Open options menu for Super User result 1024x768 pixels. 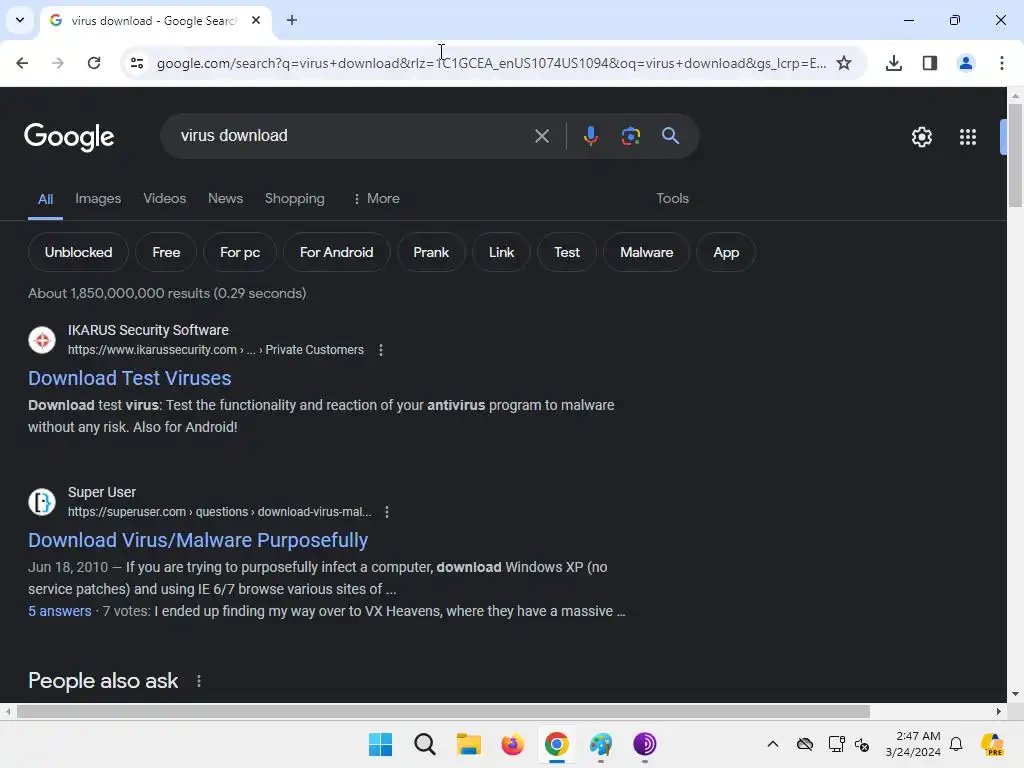tap(387, 512)
